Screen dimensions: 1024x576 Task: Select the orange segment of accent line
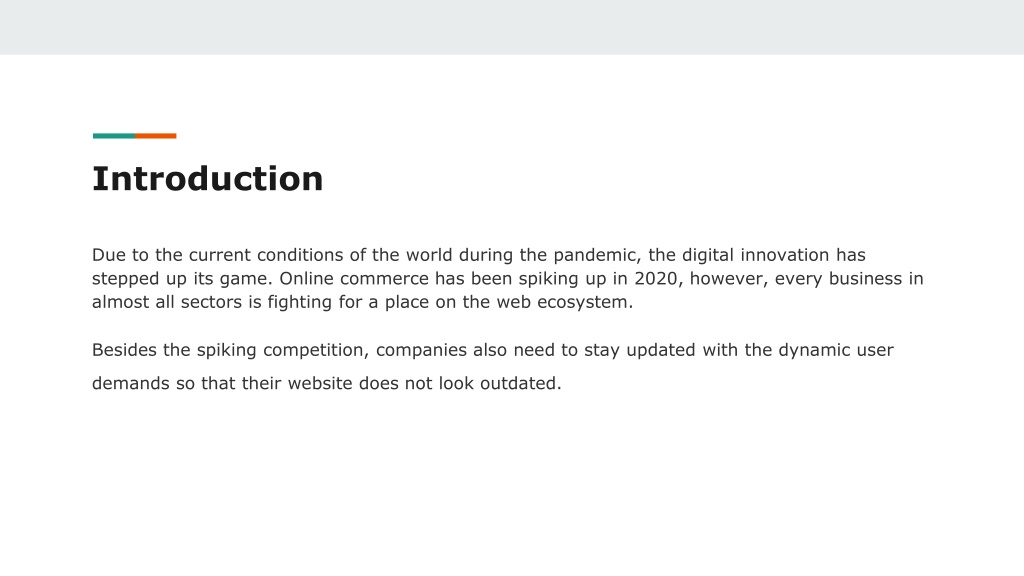point(155,136)
